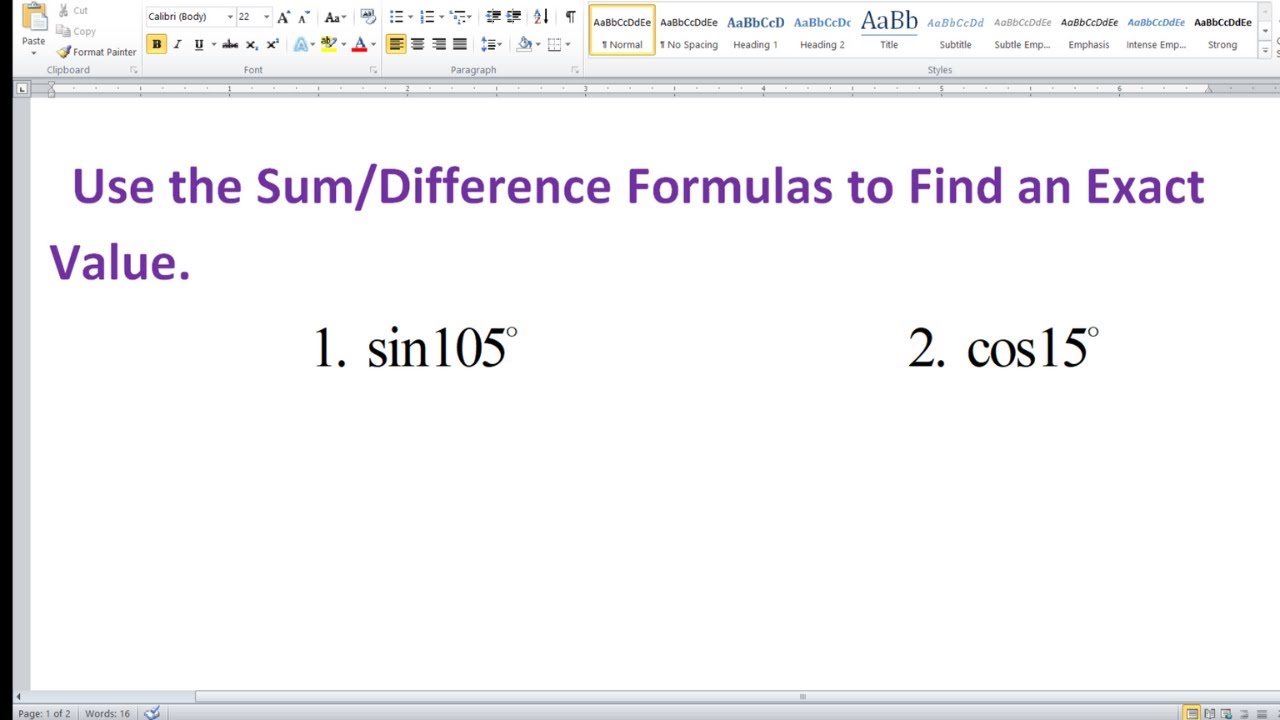This screenshot has width=1280, height=720.
Task: Apply Text Effects glowing A icon
Action: (300, 44)
